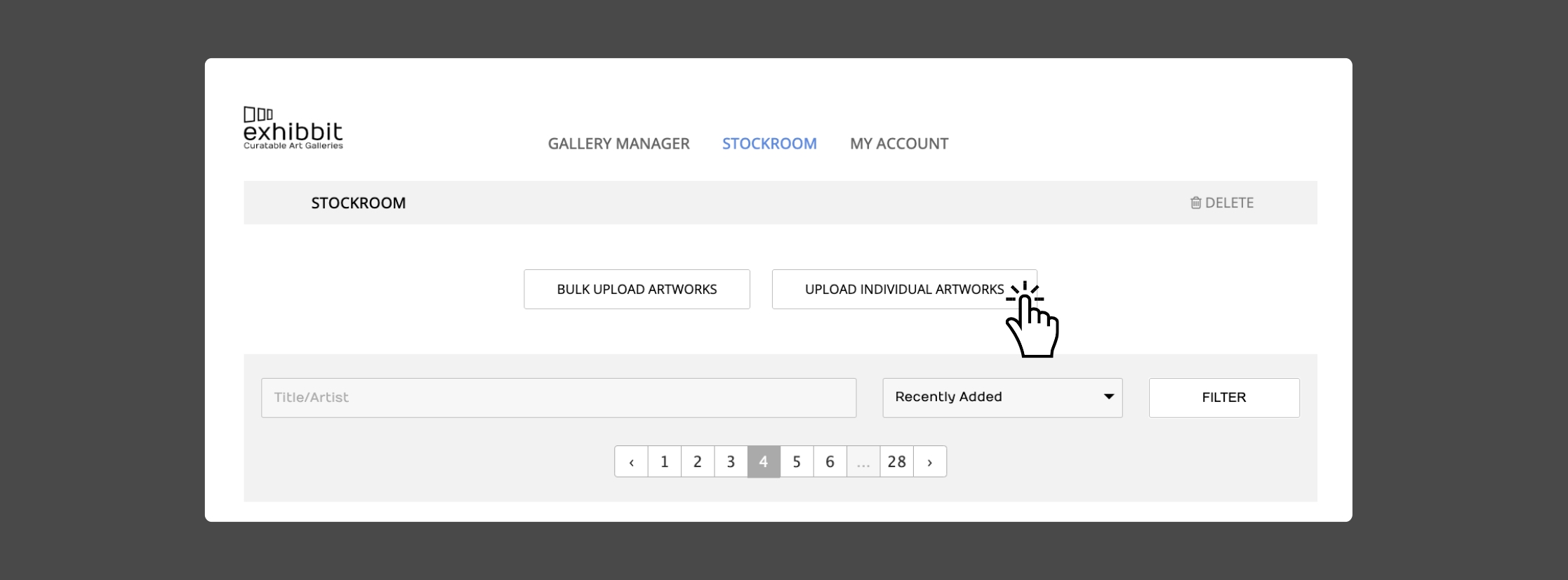Viewport: 1568px width, 580px height.
Task: Go to next page arrow
Action: coord(930,461)
